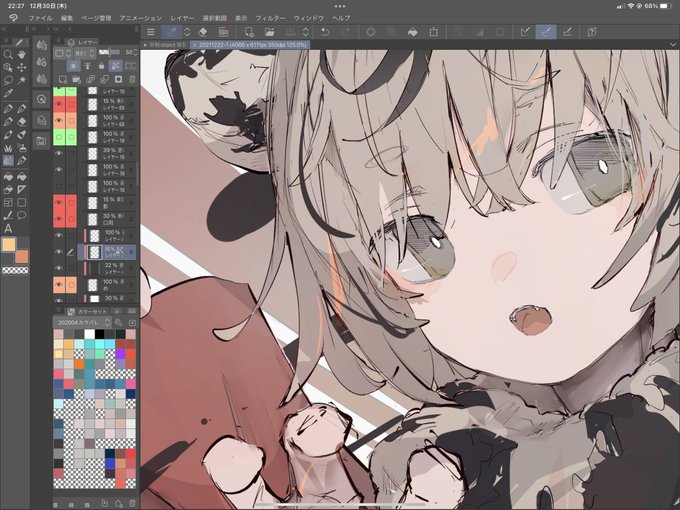The image size is (680, 510).
Task: Create new layer folder
Action: pos(77,79)
